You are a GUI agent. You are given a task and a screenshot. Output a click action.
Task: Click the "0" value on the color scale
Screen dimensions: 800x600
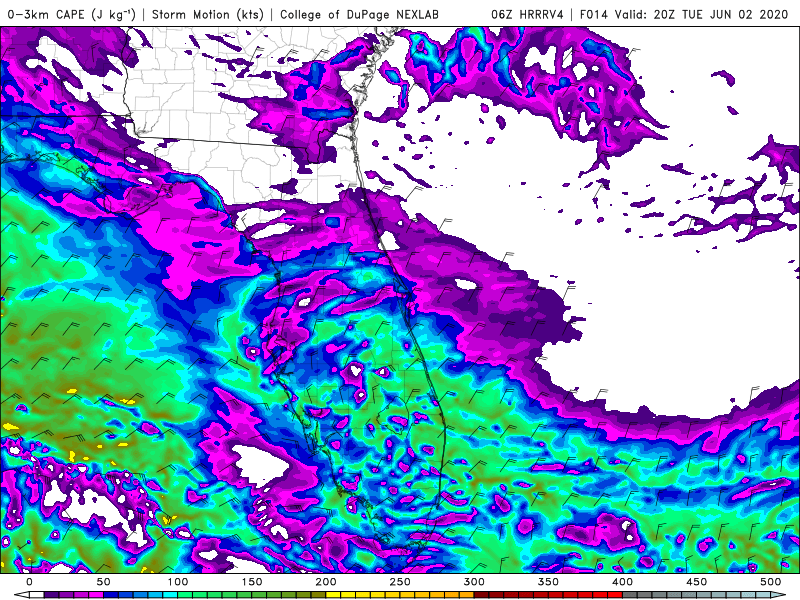click(x=29, y=582)
